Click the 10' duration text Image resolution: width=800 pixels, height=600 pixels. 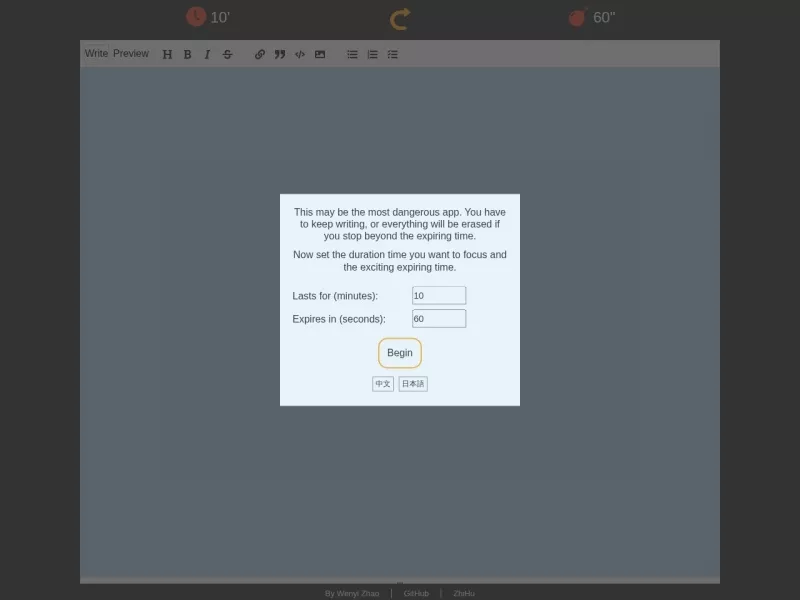(x=220, y=18)
